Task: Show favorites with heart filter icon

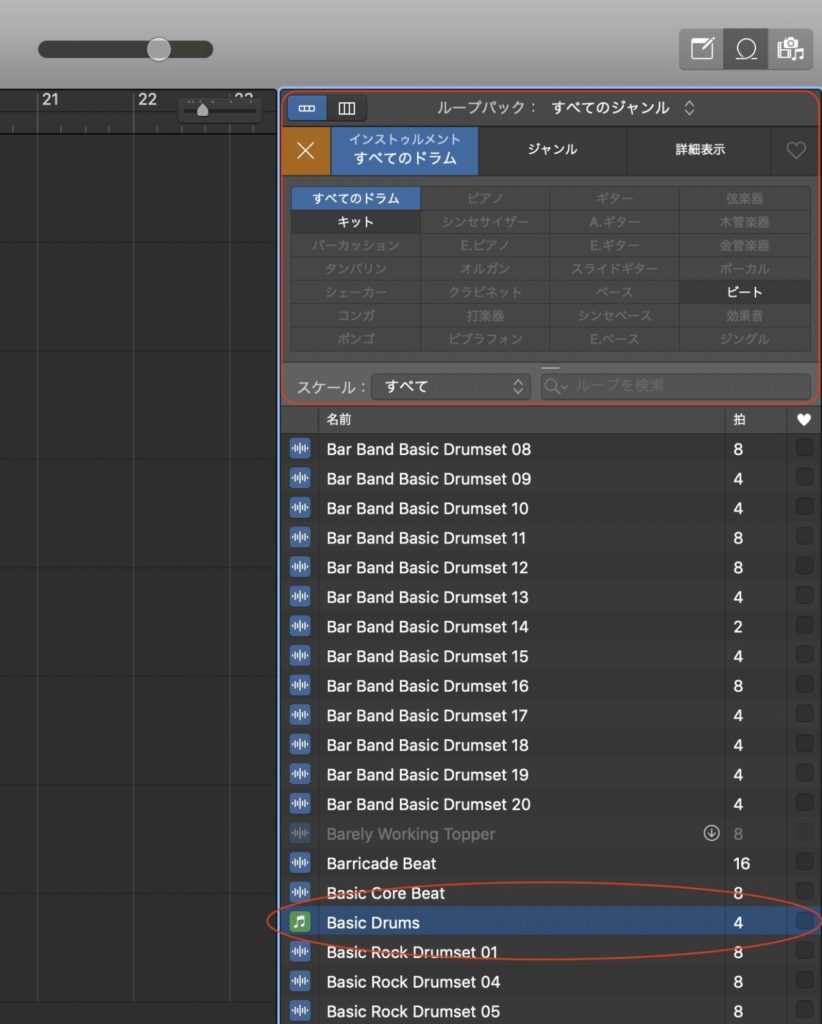Action: [795, 151]
